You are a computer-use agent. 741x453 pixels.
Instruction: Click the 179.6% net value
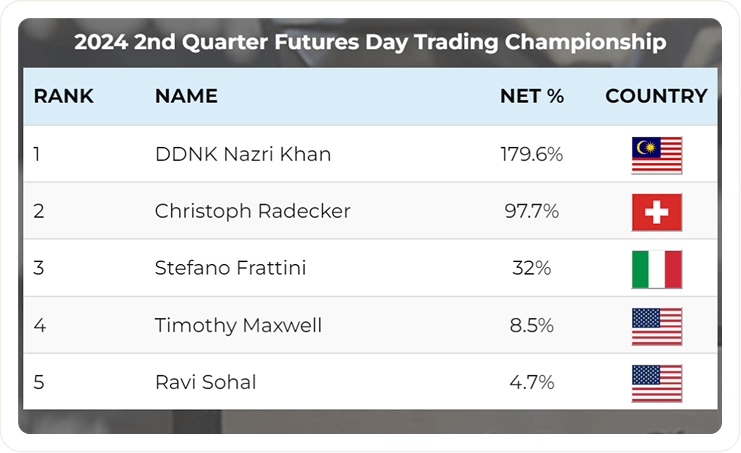click(532, 155)
